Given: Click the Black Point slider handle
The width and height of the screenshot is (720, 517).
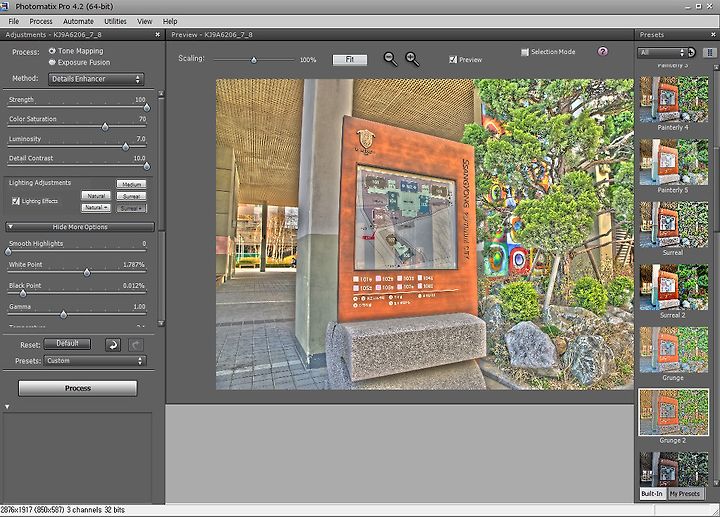Looking at the screenshot, I should [22, 293].
